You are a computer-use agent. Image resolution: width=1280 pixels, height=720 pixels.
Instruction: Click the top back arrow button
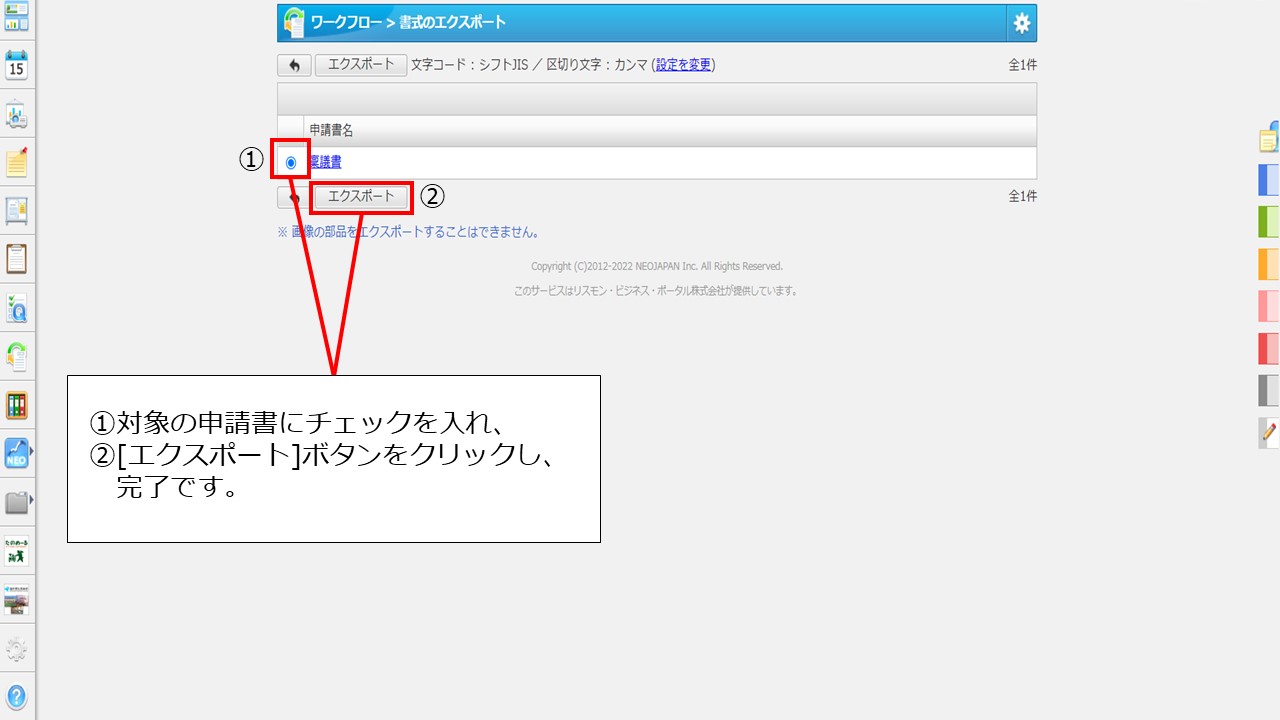(294, 65)
